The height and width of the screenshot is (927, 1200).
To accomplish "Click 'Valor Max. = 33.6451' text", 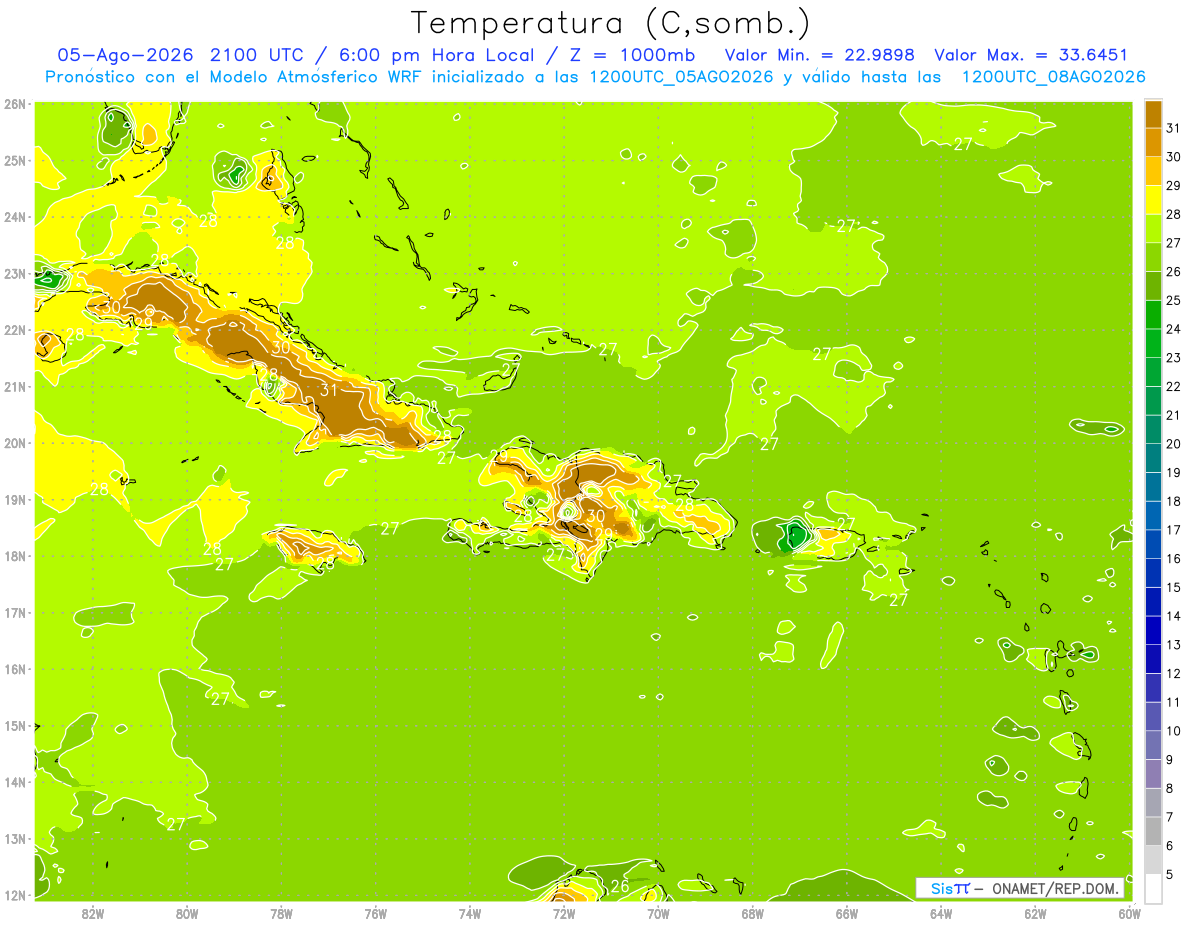I will pyautogui.click(x=1031, y=55).
